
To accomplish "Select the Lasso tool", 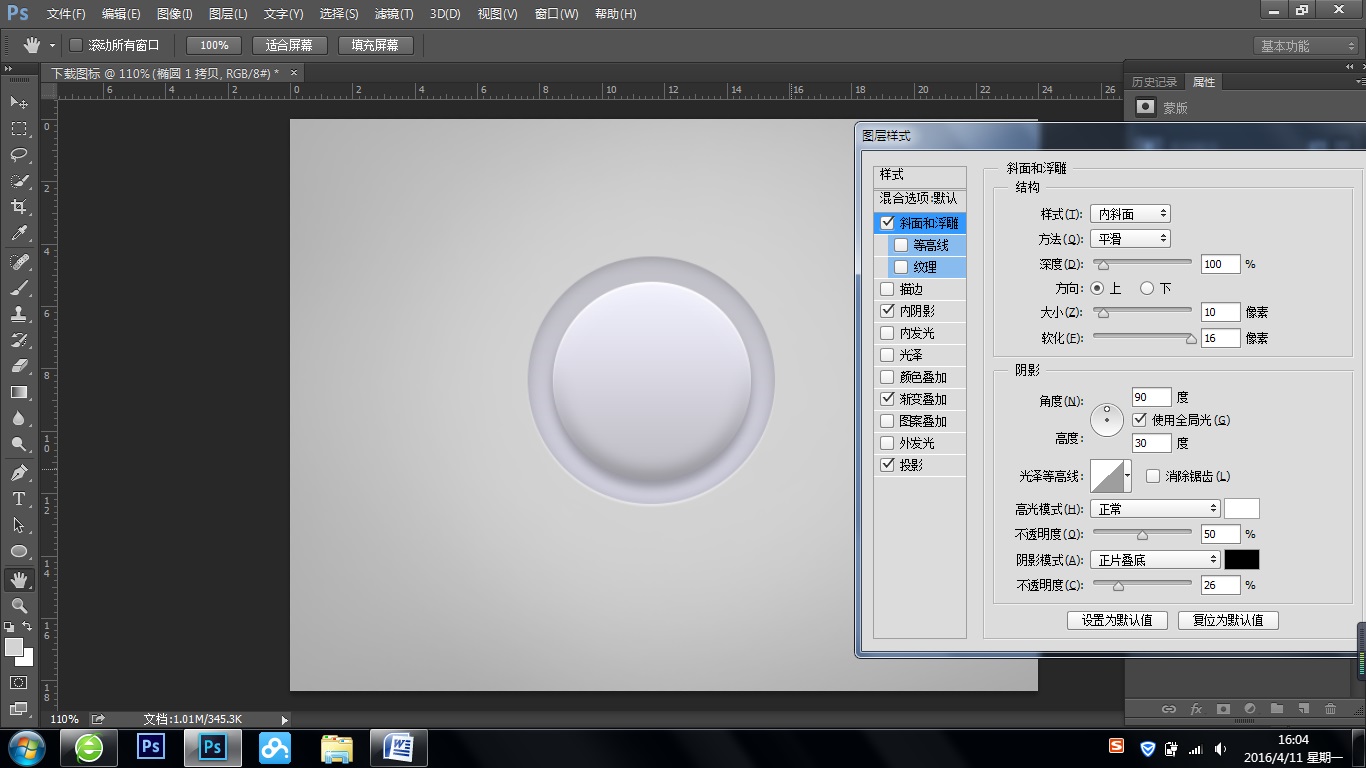I will pyautogui.click(x=19, y=155).
